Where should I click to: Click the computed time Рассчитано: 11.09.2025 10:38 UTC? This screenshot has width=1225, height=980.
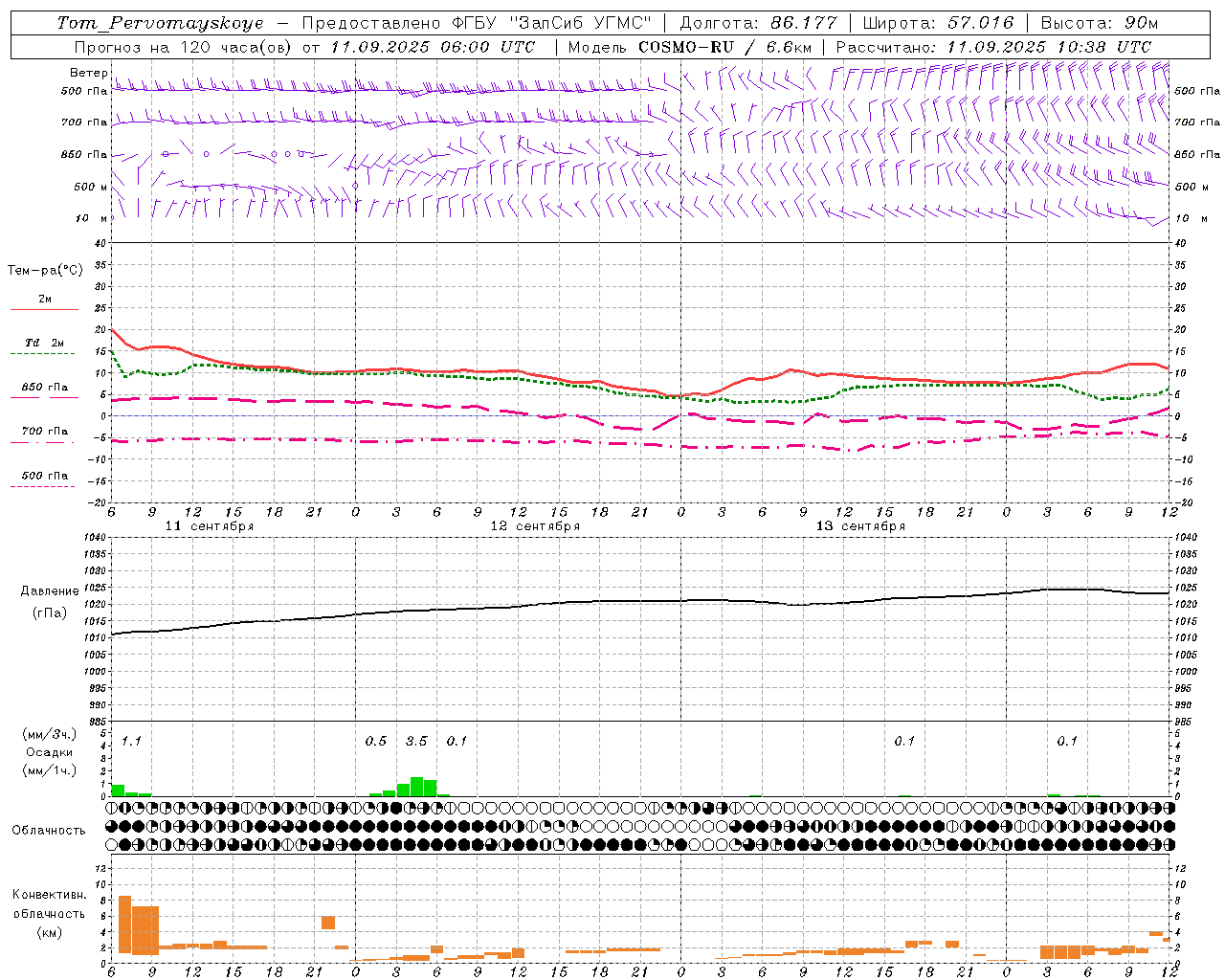993,47
